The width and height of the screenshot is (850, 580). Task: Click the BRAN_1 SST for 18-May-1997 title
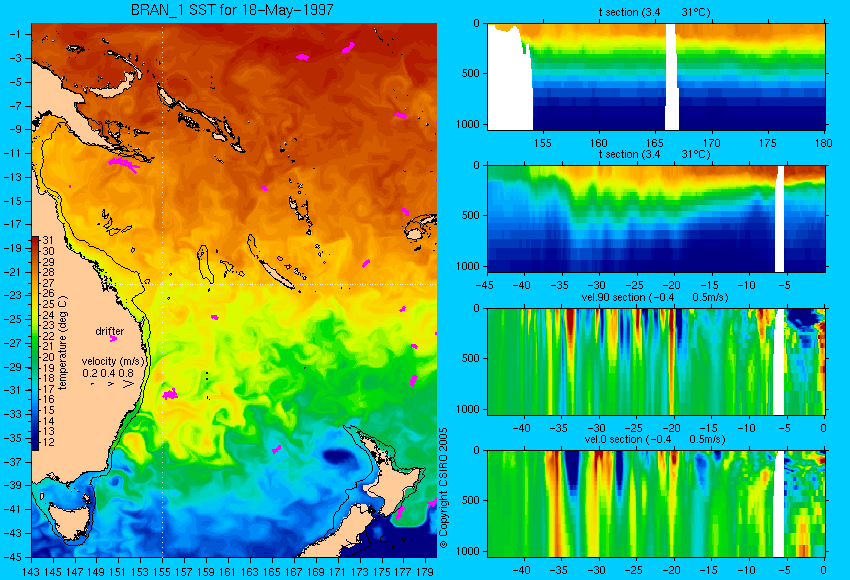click(x=232, y=10)
